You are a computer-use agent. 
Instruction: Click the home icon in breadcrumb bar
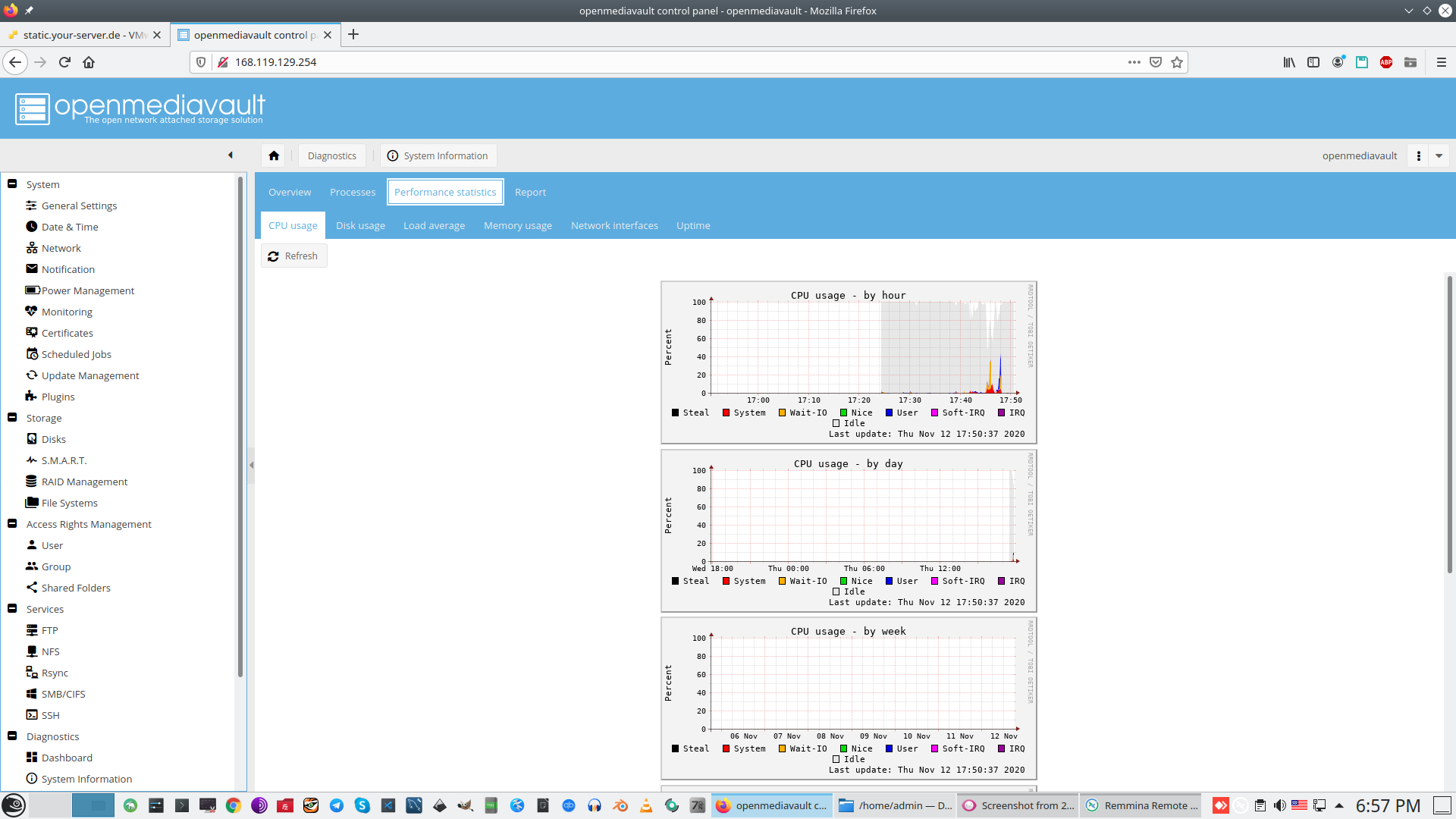pyautogui.click(x=274, y=155)
